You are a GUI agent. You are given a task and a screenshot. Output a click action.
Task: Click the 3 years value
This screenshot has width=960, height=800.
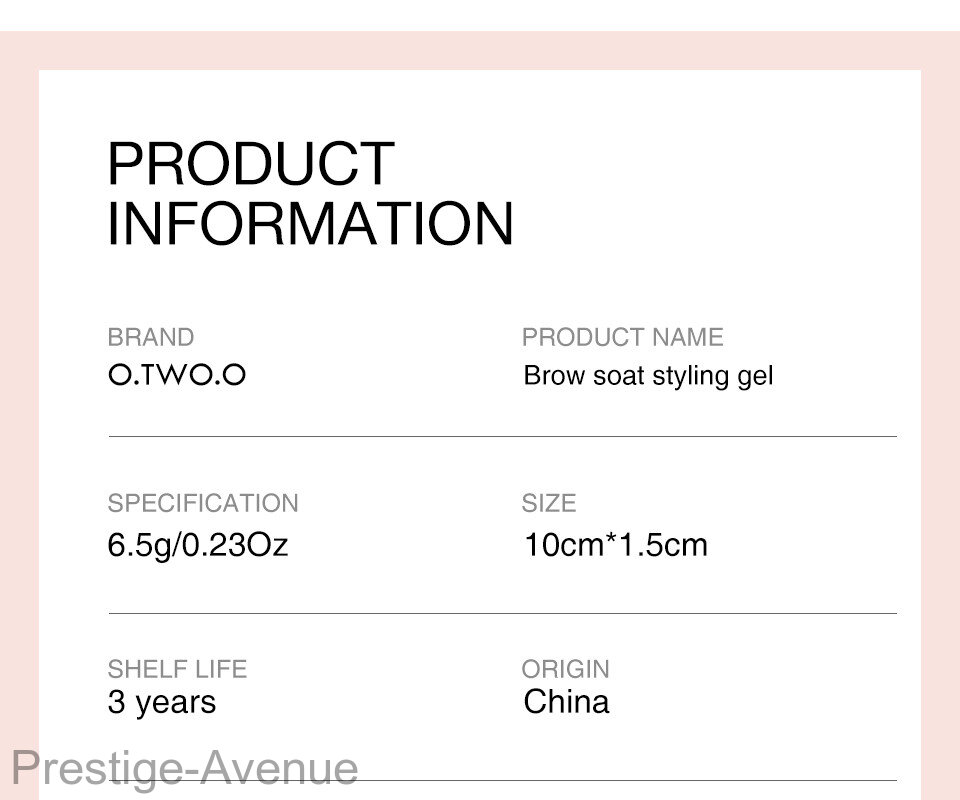[162, 703]
